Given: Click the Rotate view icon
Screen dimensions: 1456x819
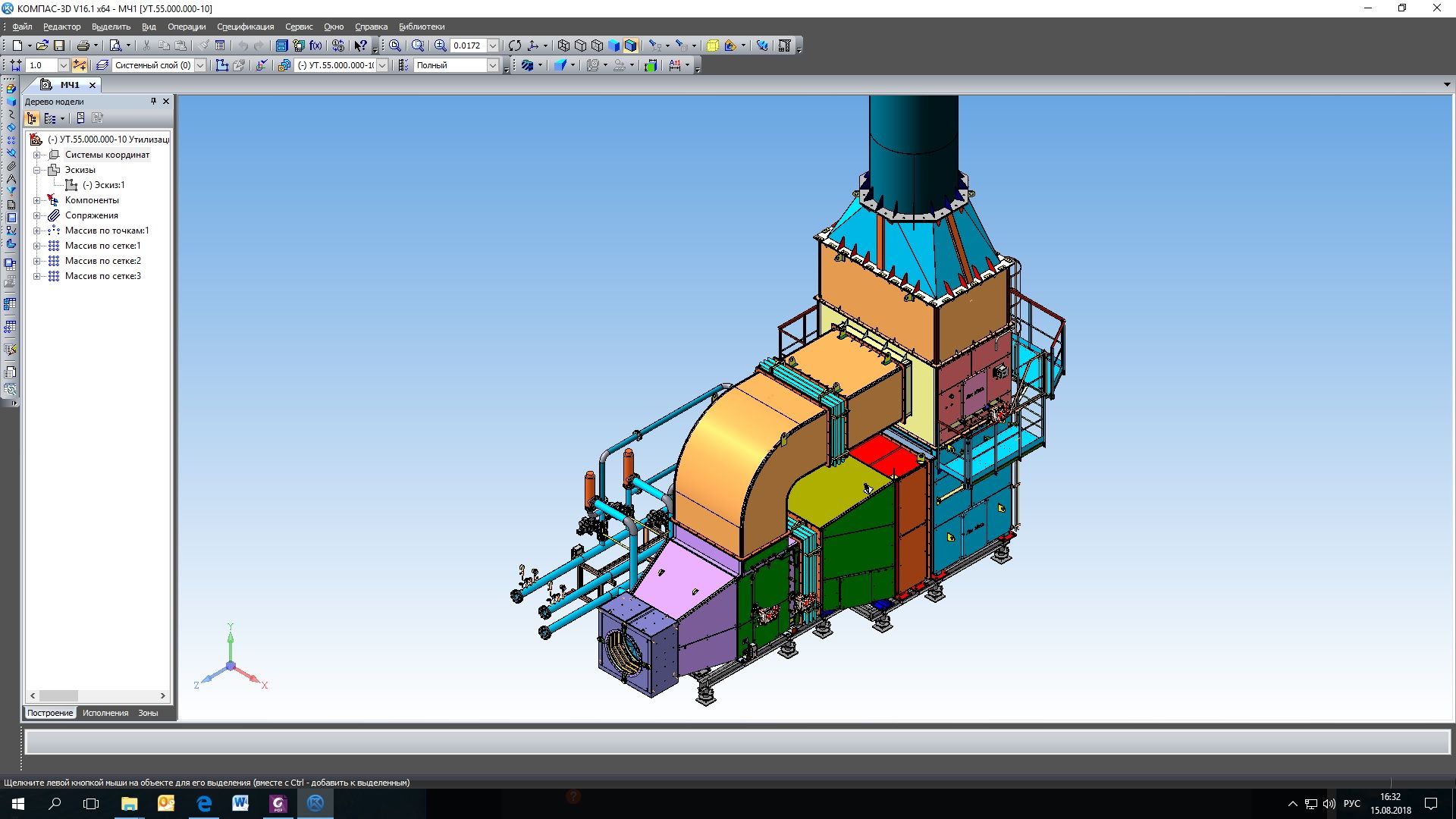Looking at the screenshot, I should [x=515, y=45].
